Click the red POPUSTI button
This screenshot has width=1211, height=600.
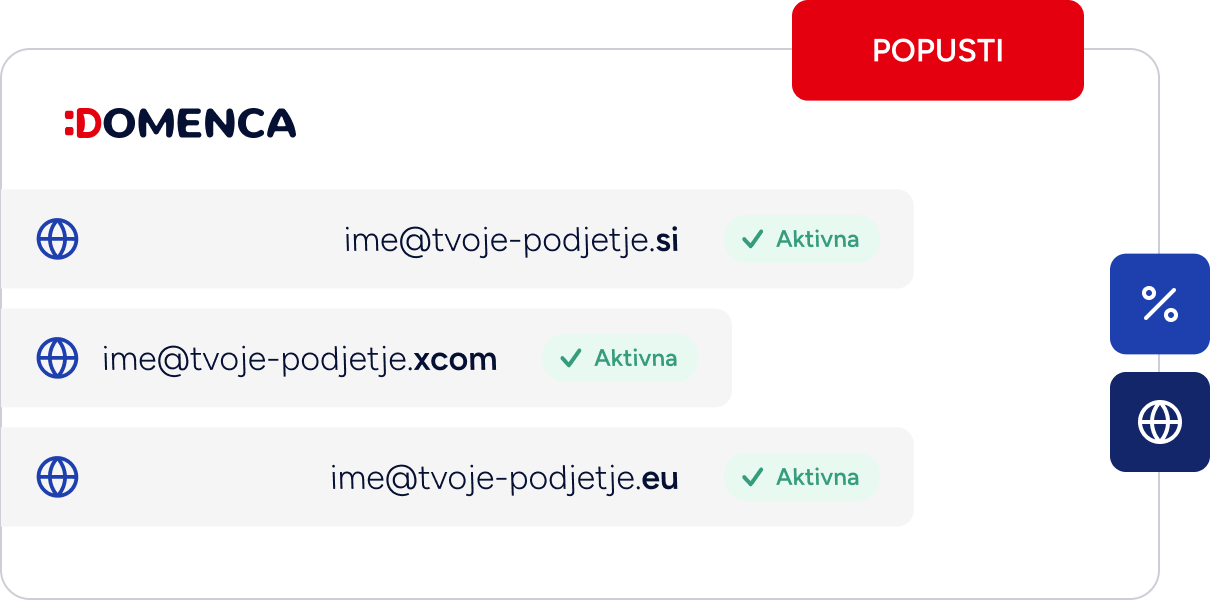(938, 50)
